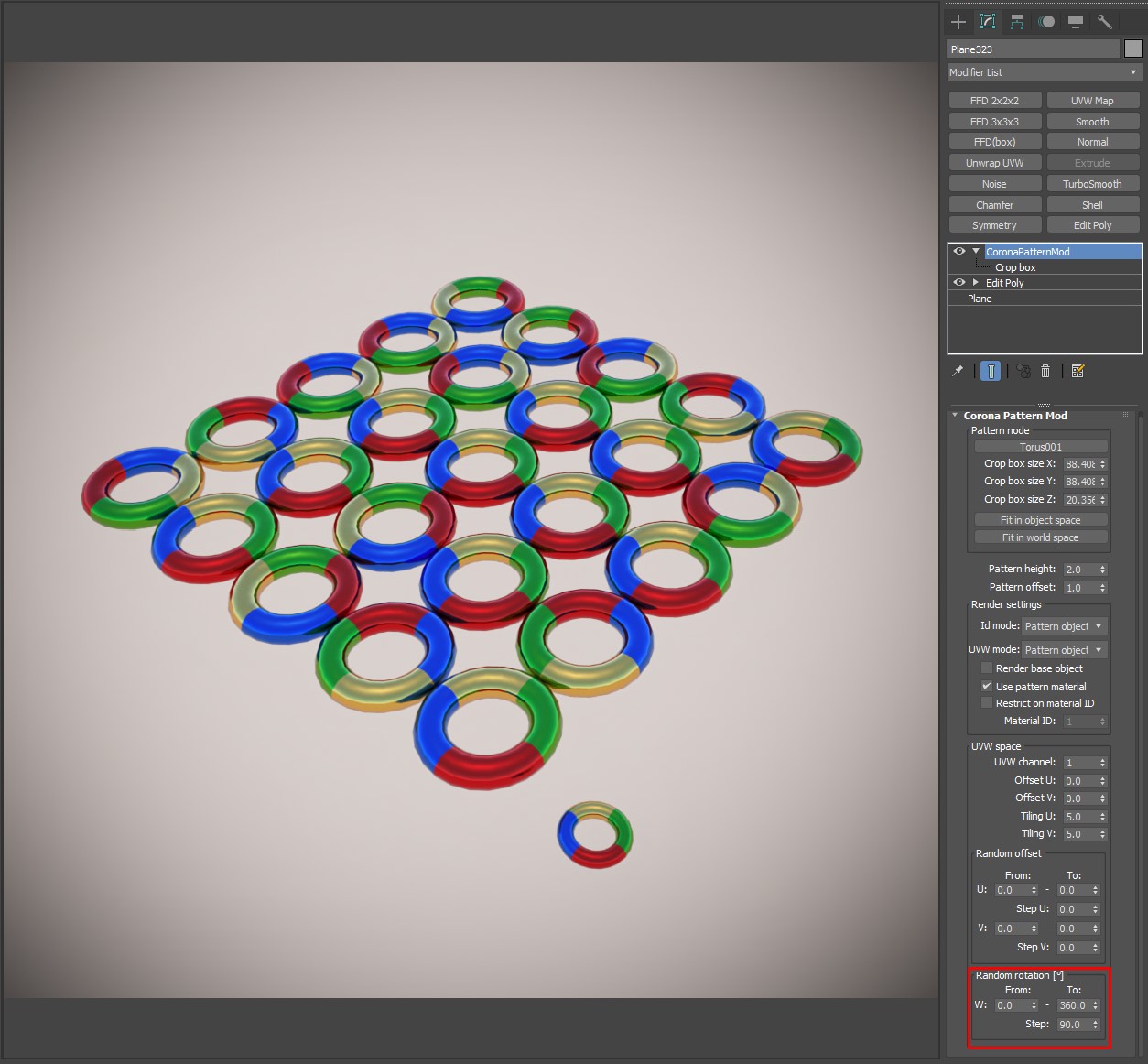Viewport: 1148px width, 1064px height.
Task: Click the Pin Stack pushpin icon
Action: [x=958, y=371]
